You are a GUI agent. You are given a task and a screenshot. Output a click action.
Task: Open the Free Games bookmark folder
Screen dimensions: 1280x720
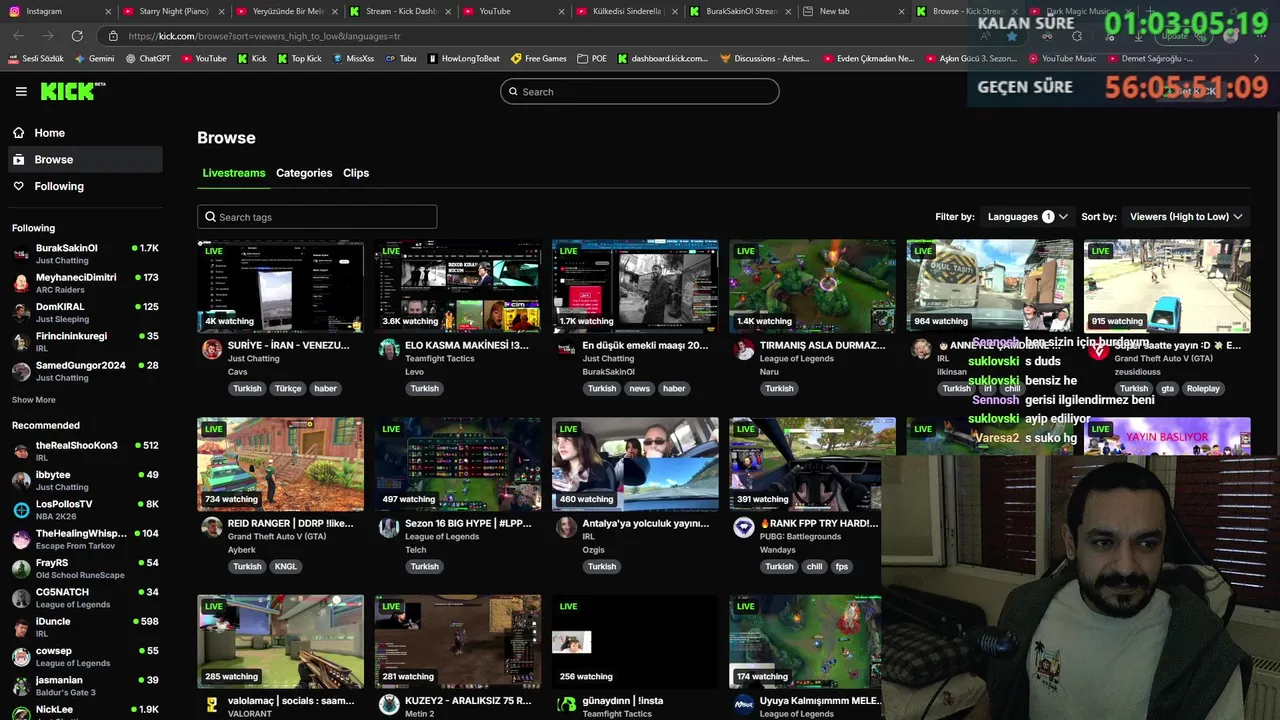point(539,59)
